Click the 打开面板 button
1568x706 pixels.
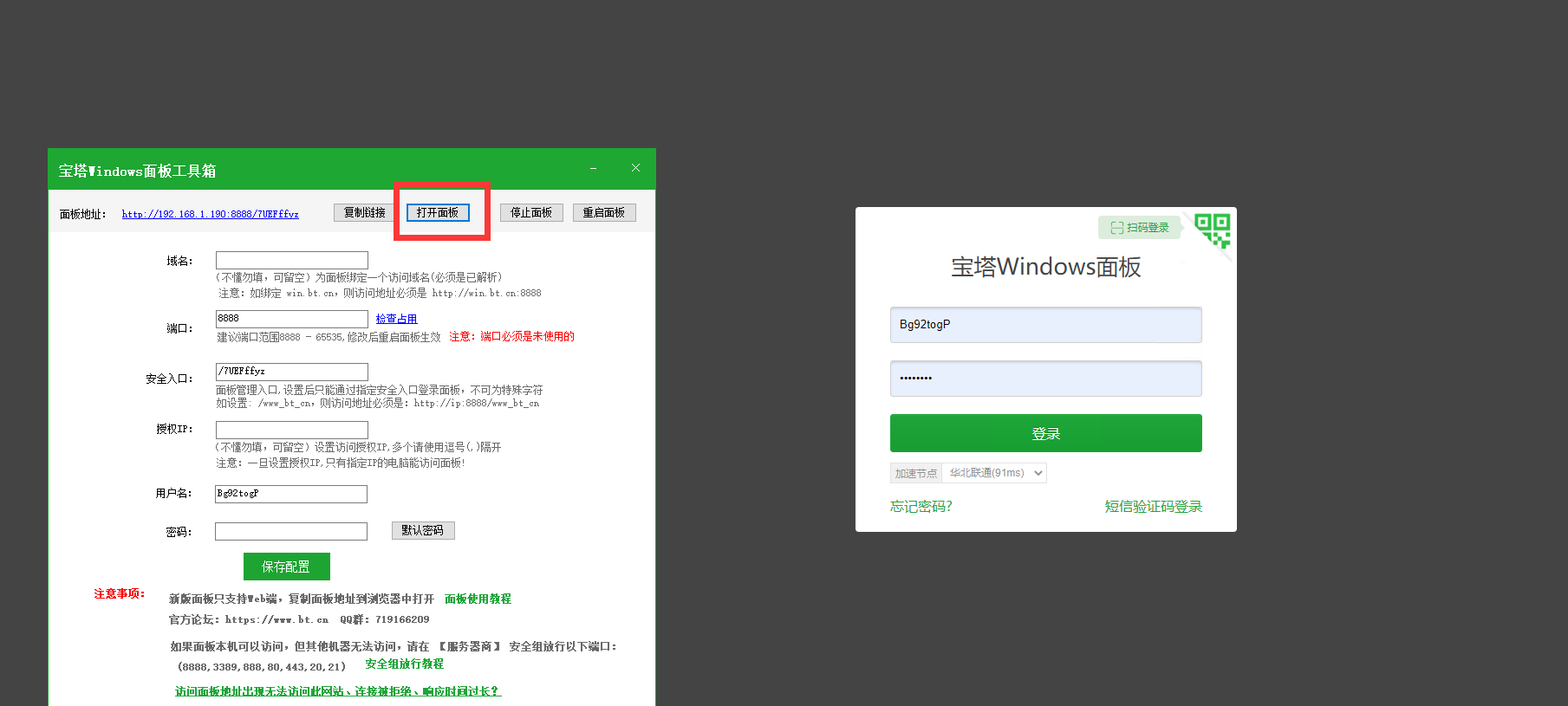[x=438, y=212]
